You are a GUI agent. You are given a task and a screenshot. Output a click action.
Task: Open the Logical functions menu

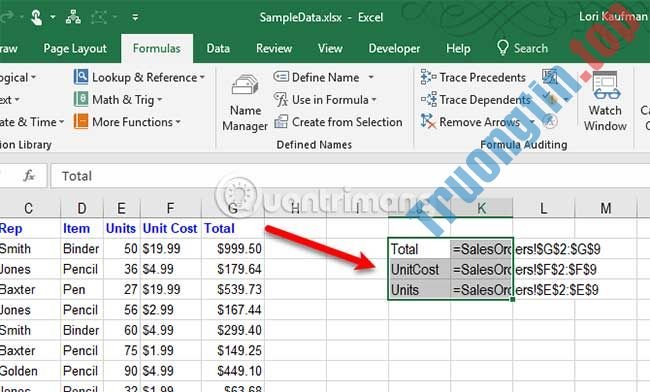click(18, 77)
